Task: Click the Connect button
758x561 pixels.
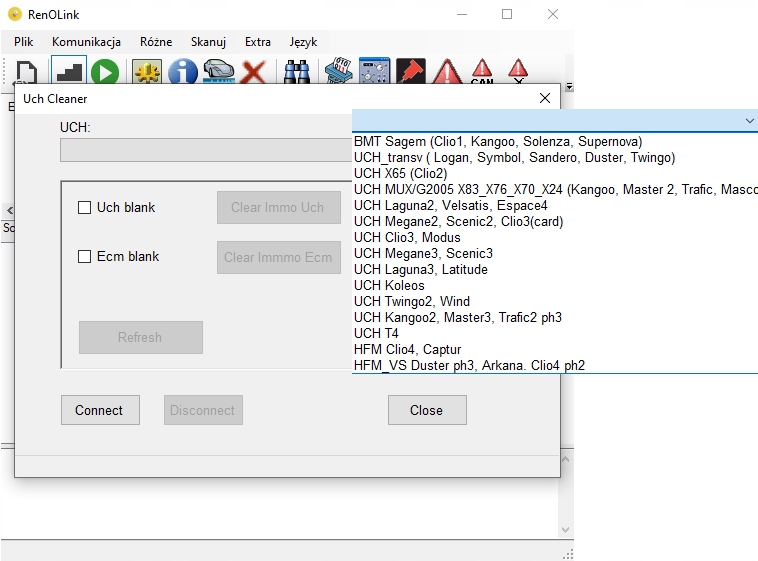Action: click(100, 410)
